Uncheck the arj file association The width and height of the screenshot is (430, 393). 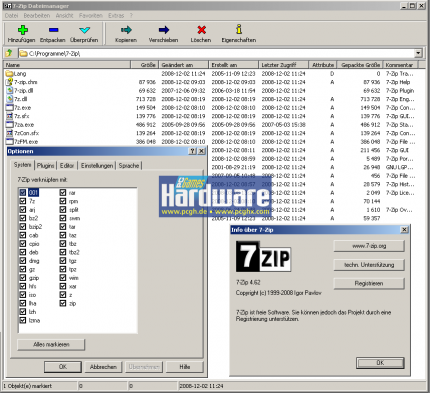click(x=23, y=209)
